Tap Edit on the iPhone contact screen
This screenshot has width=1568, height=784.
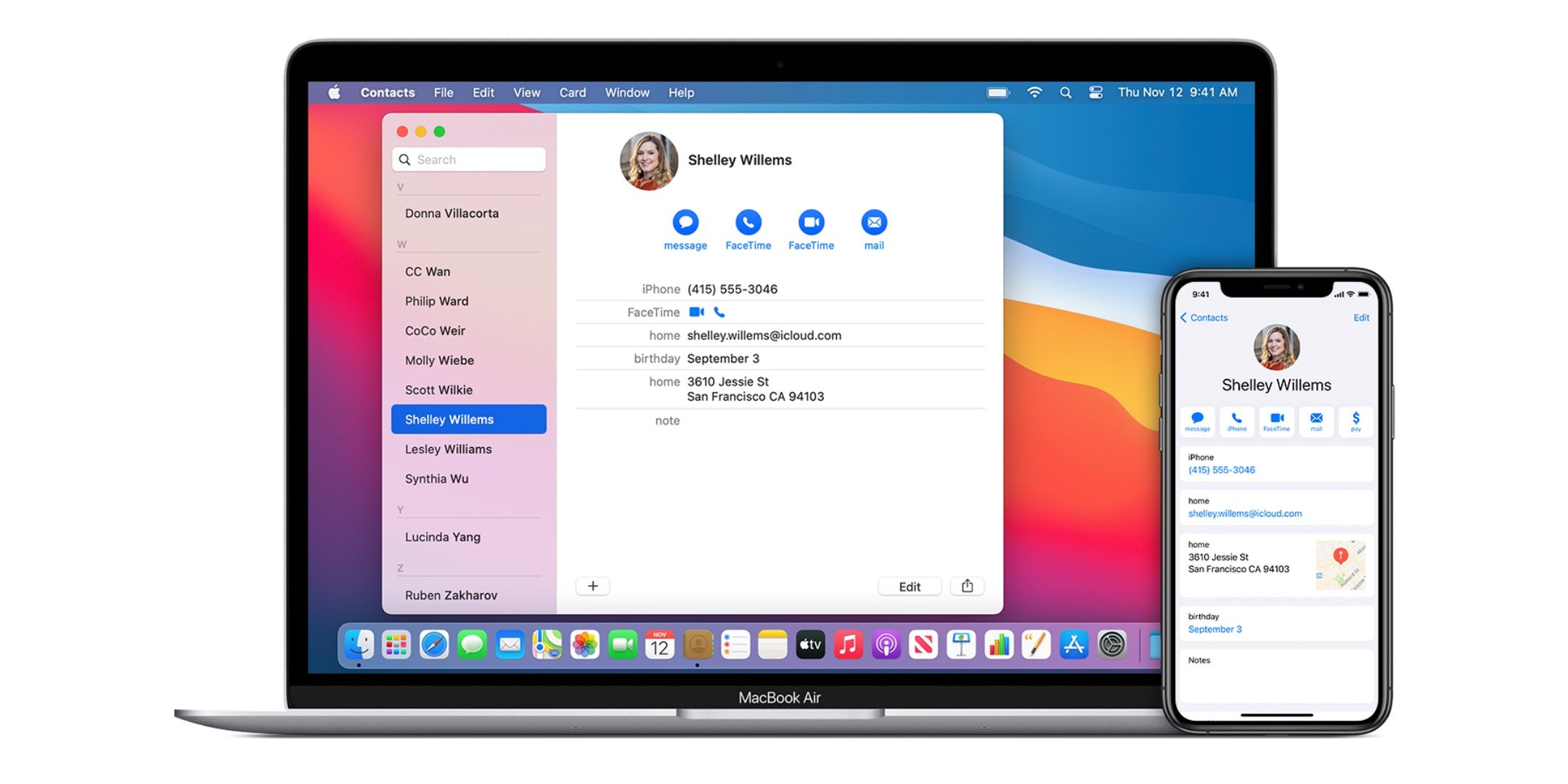pos(1361,317)
